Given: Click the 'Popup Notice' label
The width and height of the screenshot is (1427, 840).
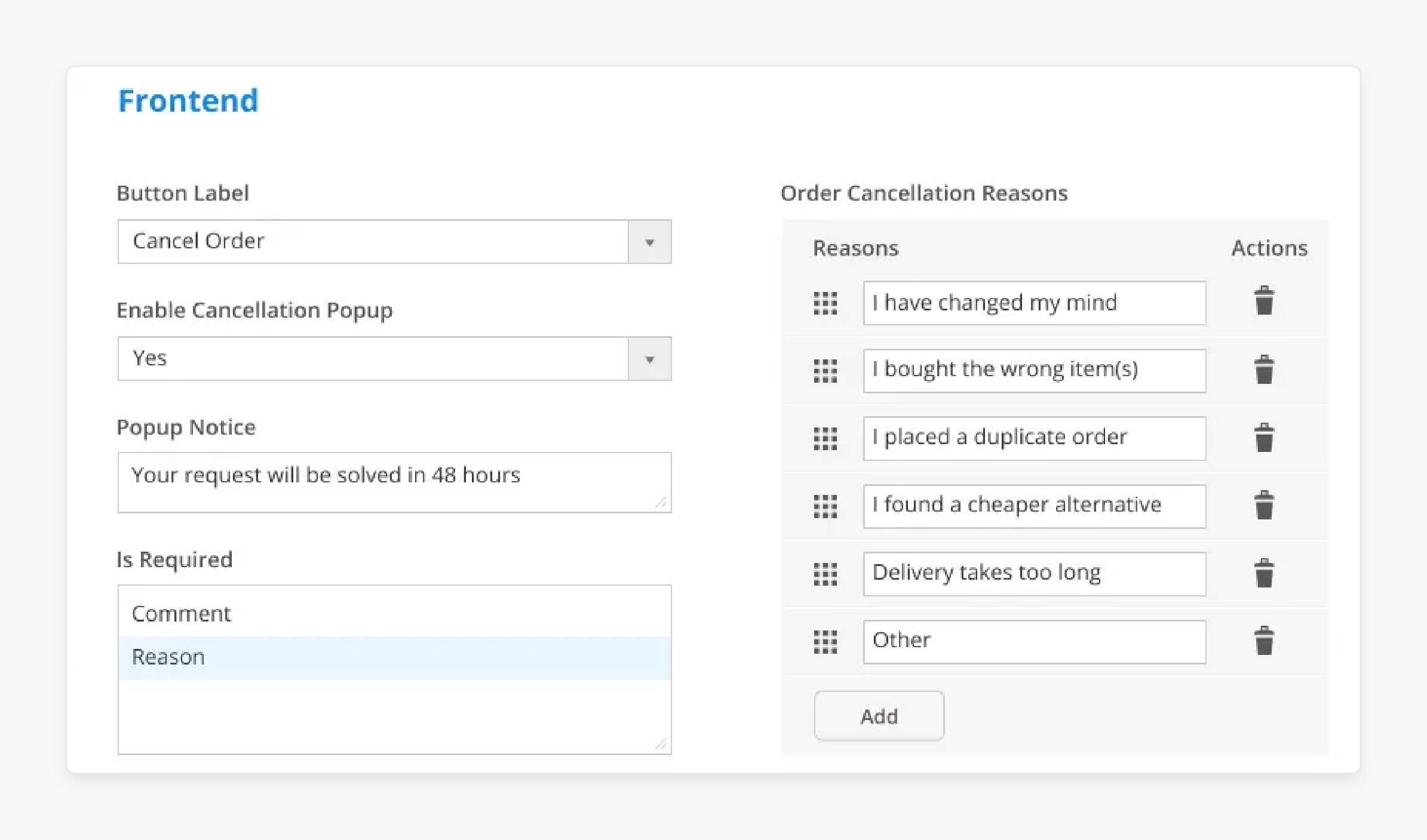Looking at the screenshot, I should (x=186, y=427).
